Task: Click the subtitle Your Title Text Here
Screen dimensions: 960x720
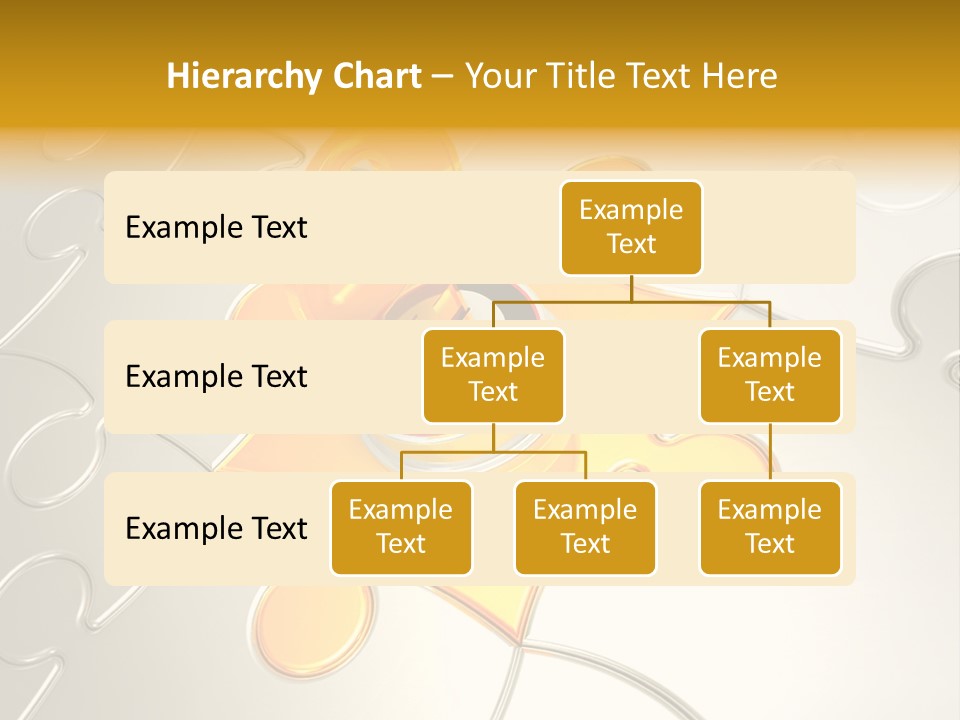Action: 621,75
